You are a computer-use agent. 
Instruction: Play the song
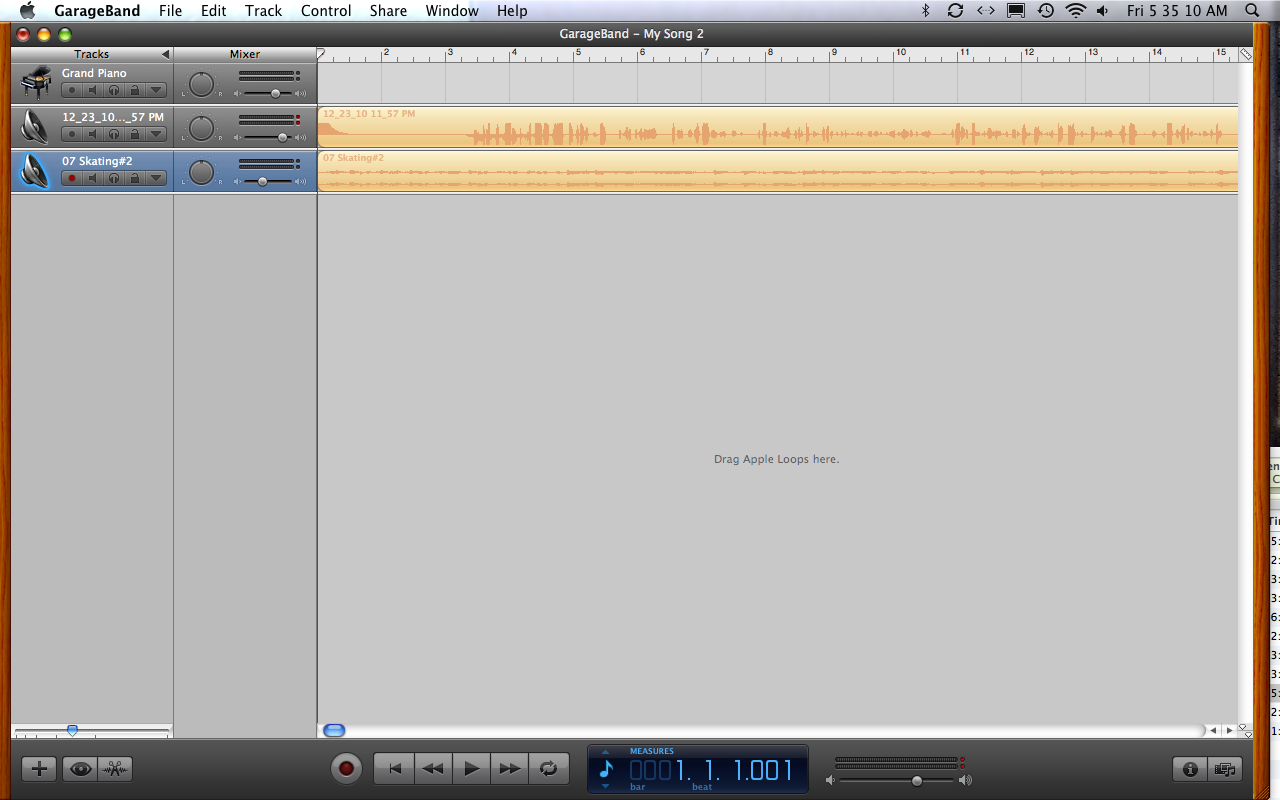[x=471, y=769]
